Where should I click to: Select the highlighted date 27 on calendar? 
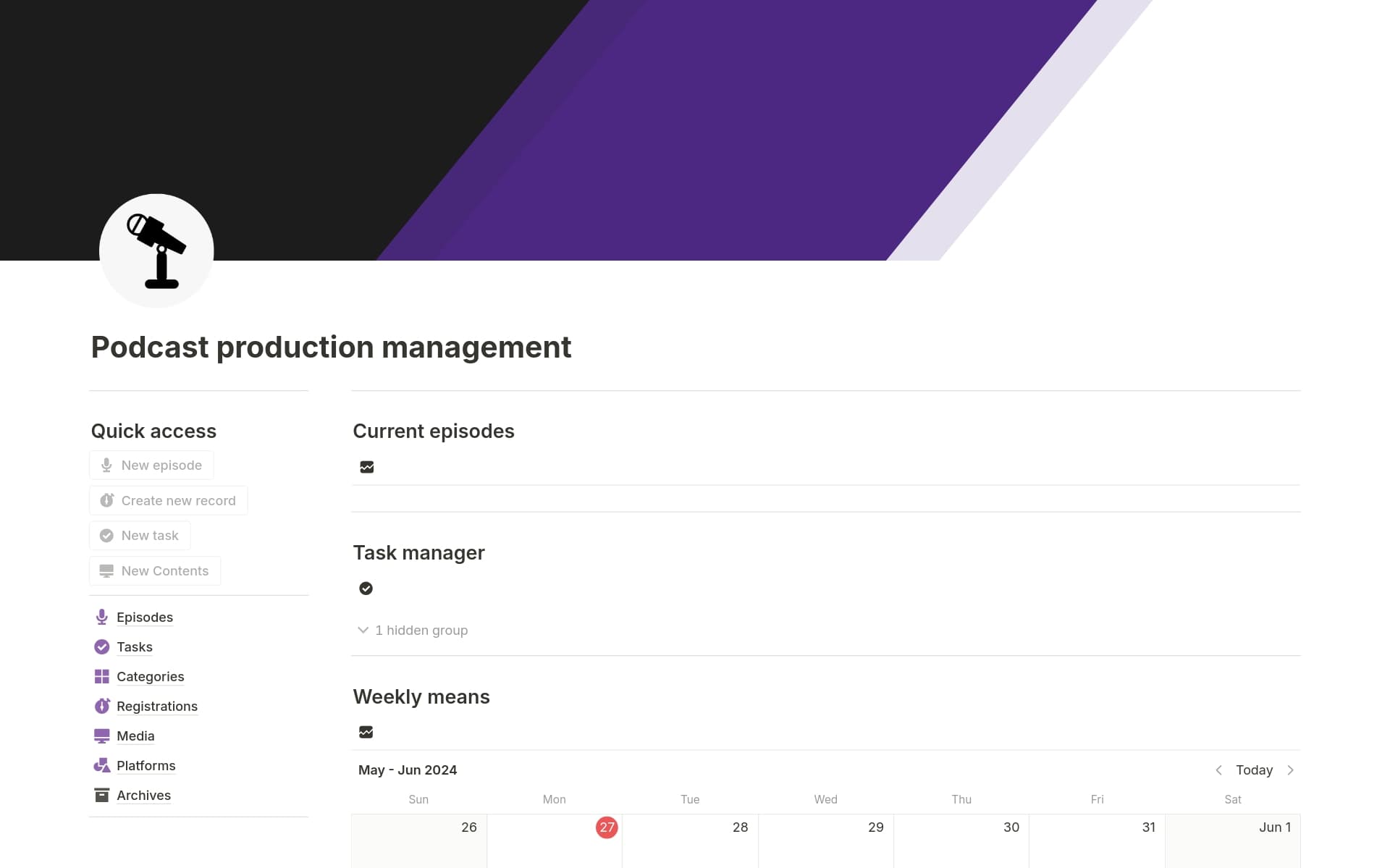coord(606,827)
